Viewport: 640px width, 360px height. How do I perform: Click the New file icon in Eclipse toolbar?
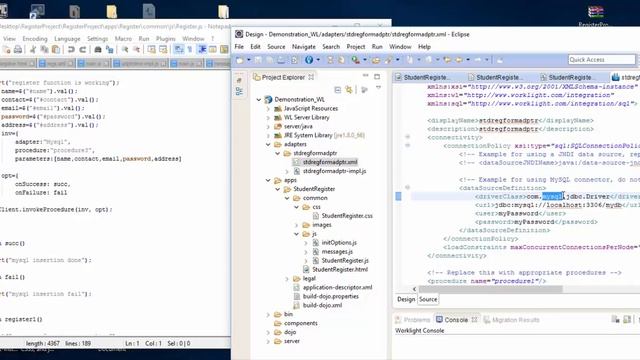tap(240, 60)
